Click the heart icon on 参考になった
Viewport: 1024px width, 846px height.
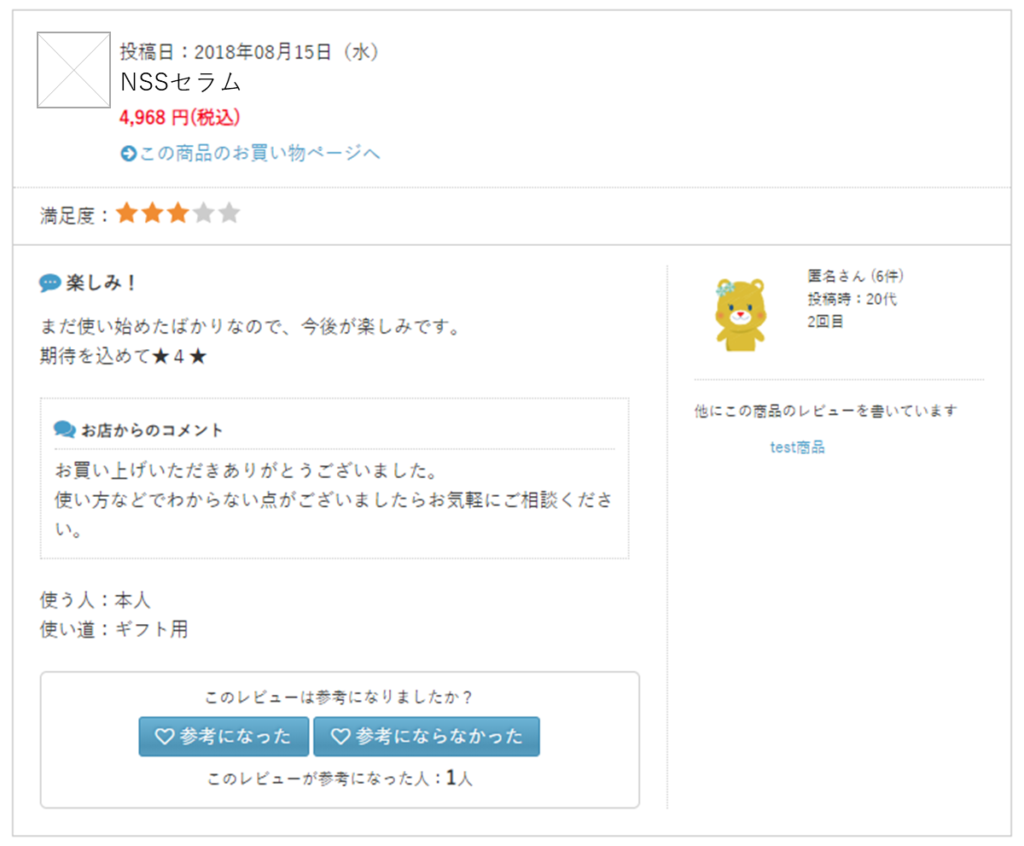pos(165,737)
